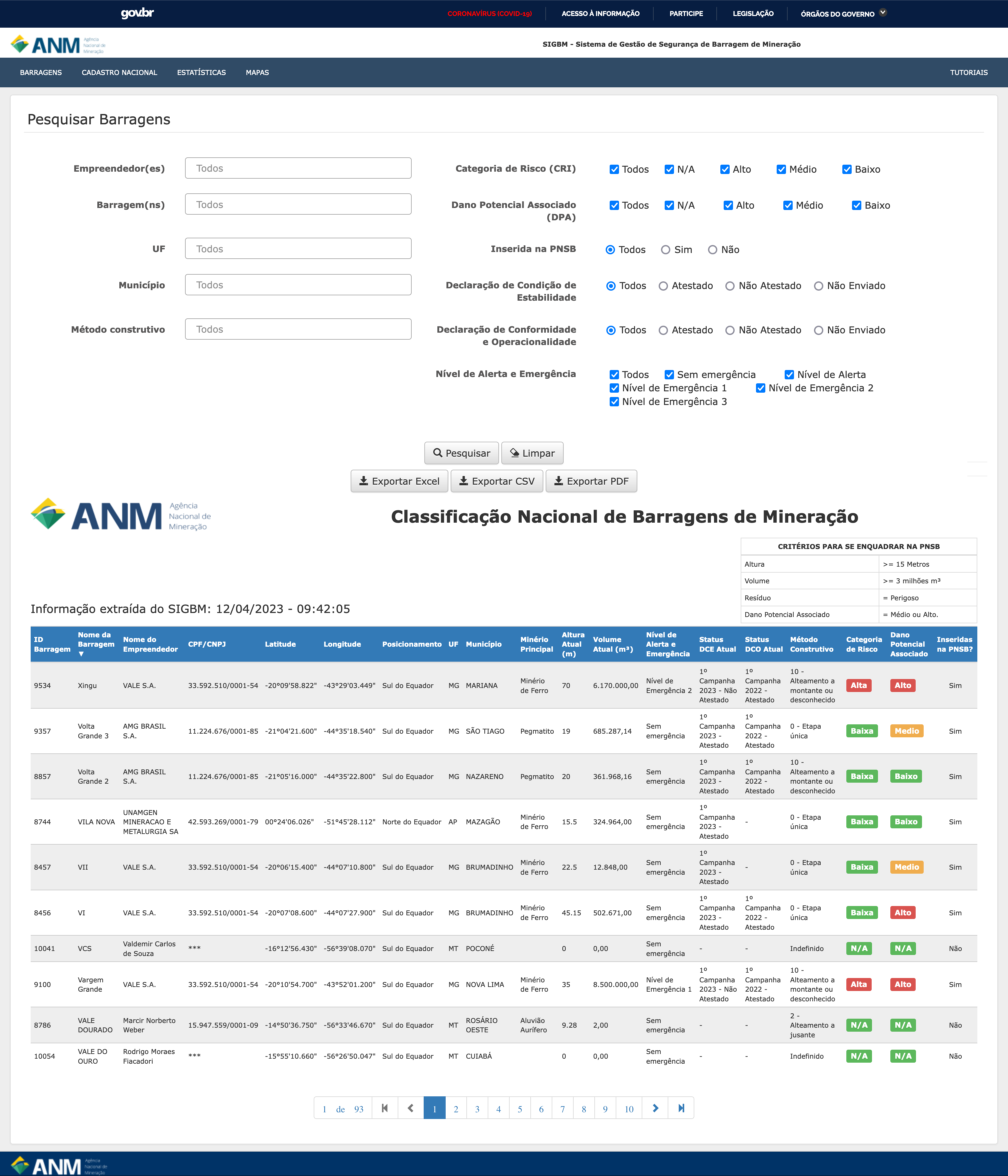Export results to Excel
Screen dimensions: 1008x1176
(399, 481)
